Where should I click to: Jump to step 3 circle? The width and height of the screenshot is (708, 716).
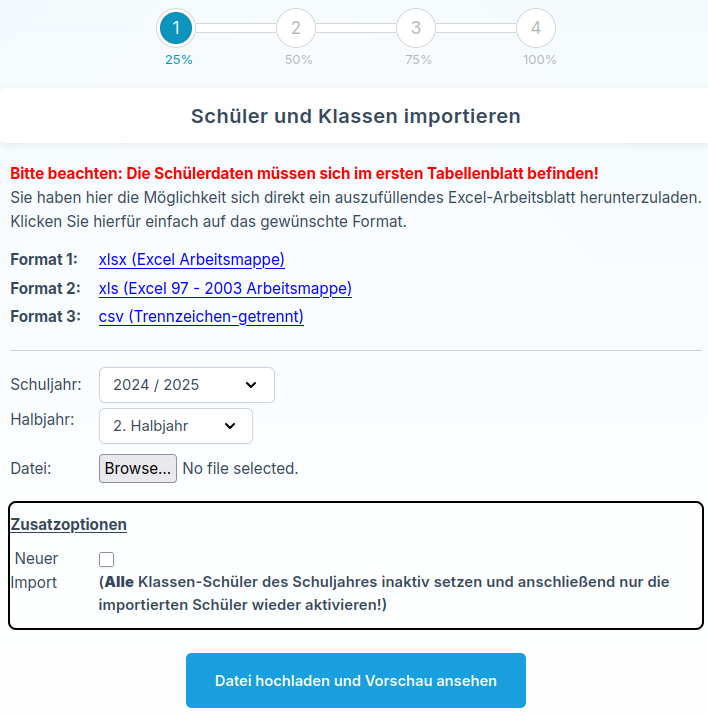coord(416,28)
